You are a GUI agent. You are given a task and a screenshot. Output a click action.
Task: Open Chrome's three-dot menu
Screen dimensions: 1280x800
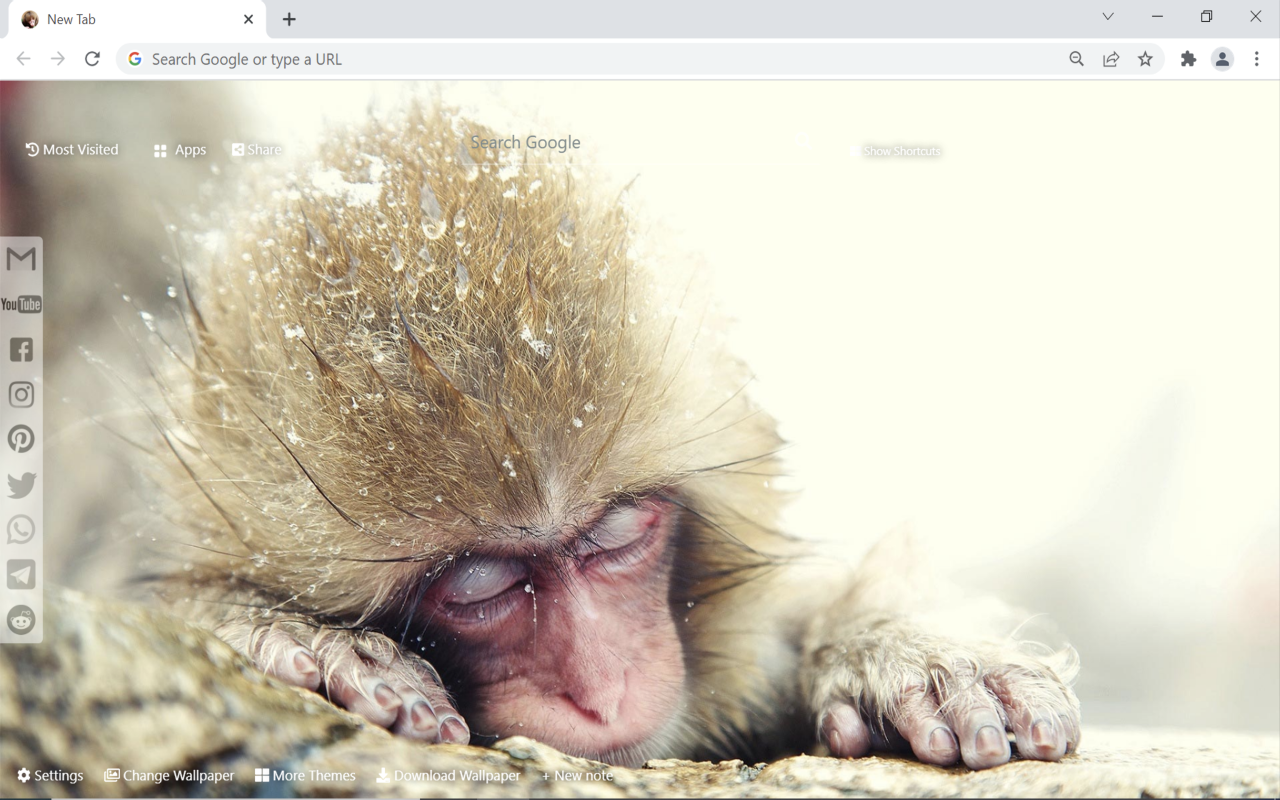[x=1257, y=59]
